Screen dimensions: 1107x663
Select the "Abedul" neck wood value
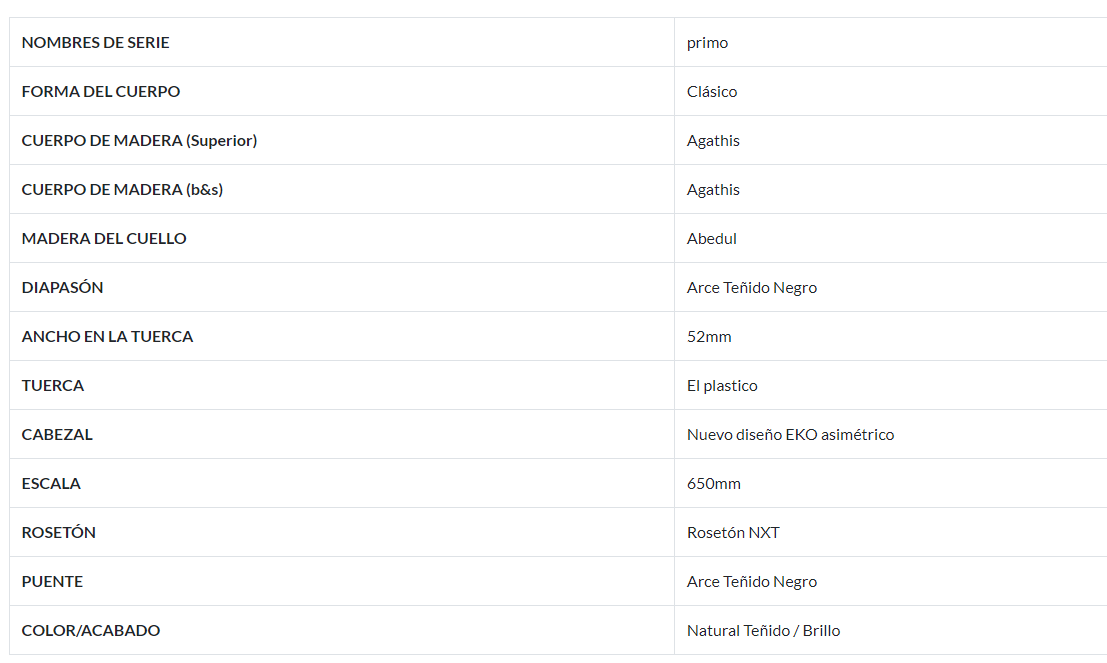pyautogui.click(x=712, y=239)
